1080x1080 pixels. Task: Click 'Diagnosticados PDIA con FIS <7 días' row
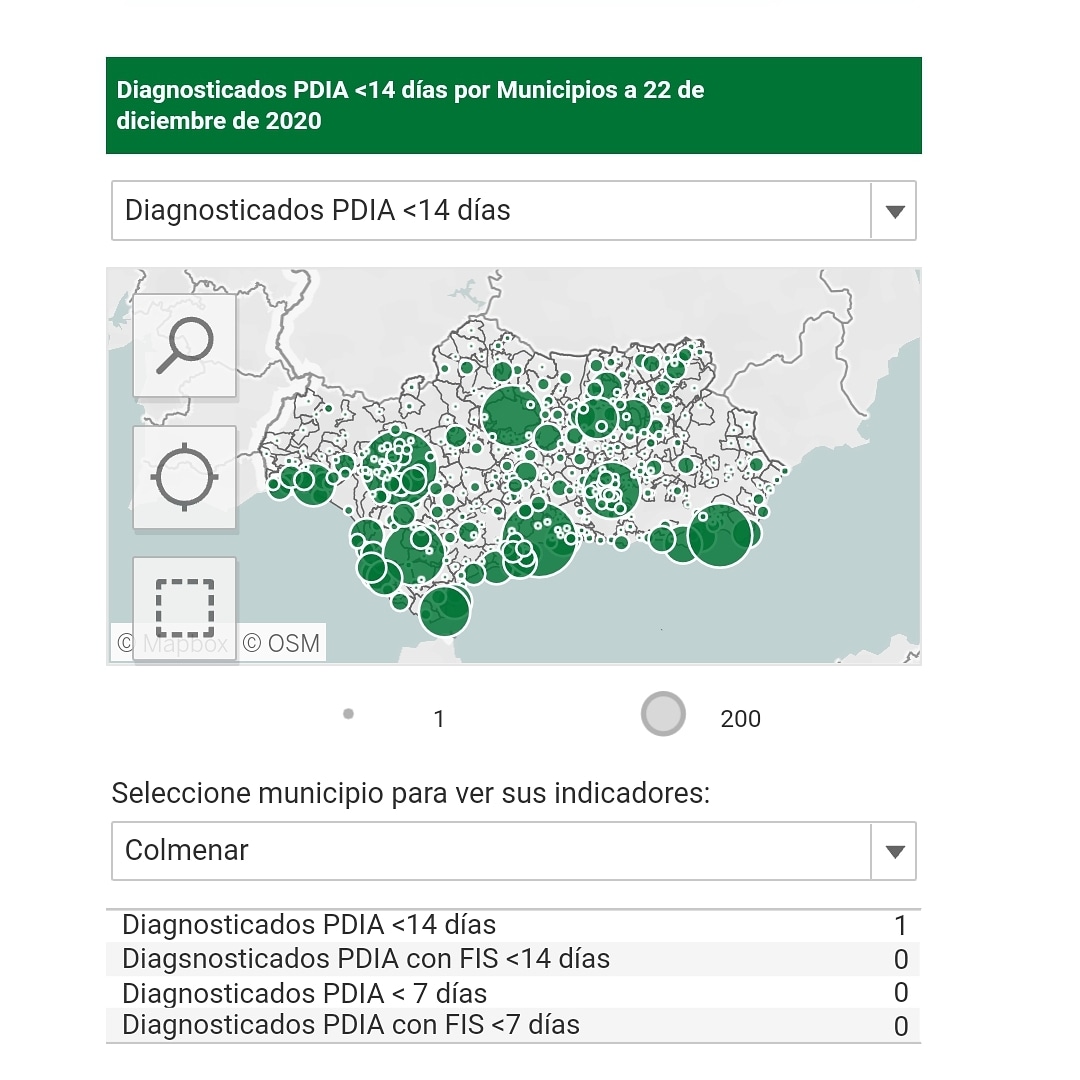514,1025
